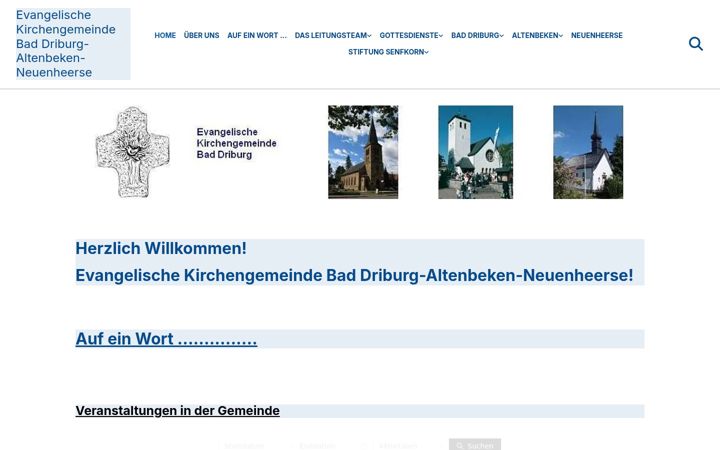Click 'Evangelische Kirchengemeinde Bad Driburg' banner text
This screenshot has height=450, width=720.
tap(236, 143)
